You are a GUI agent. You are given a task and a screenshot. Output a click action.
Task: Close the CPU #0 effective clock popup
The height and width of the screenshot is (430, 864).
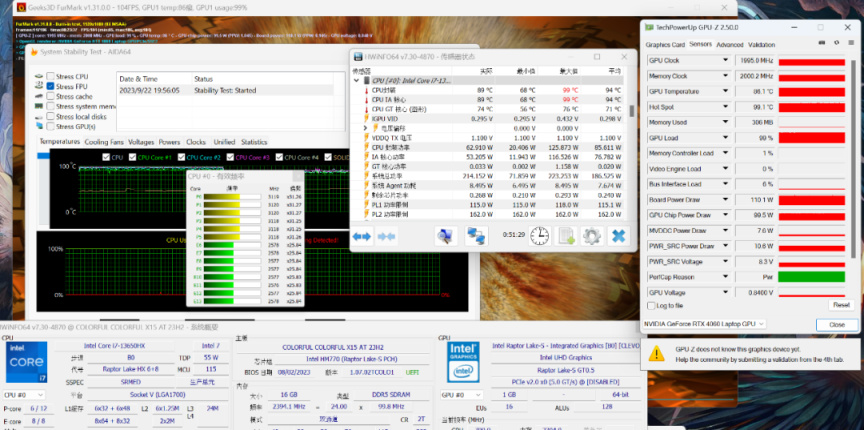(298, 176)
